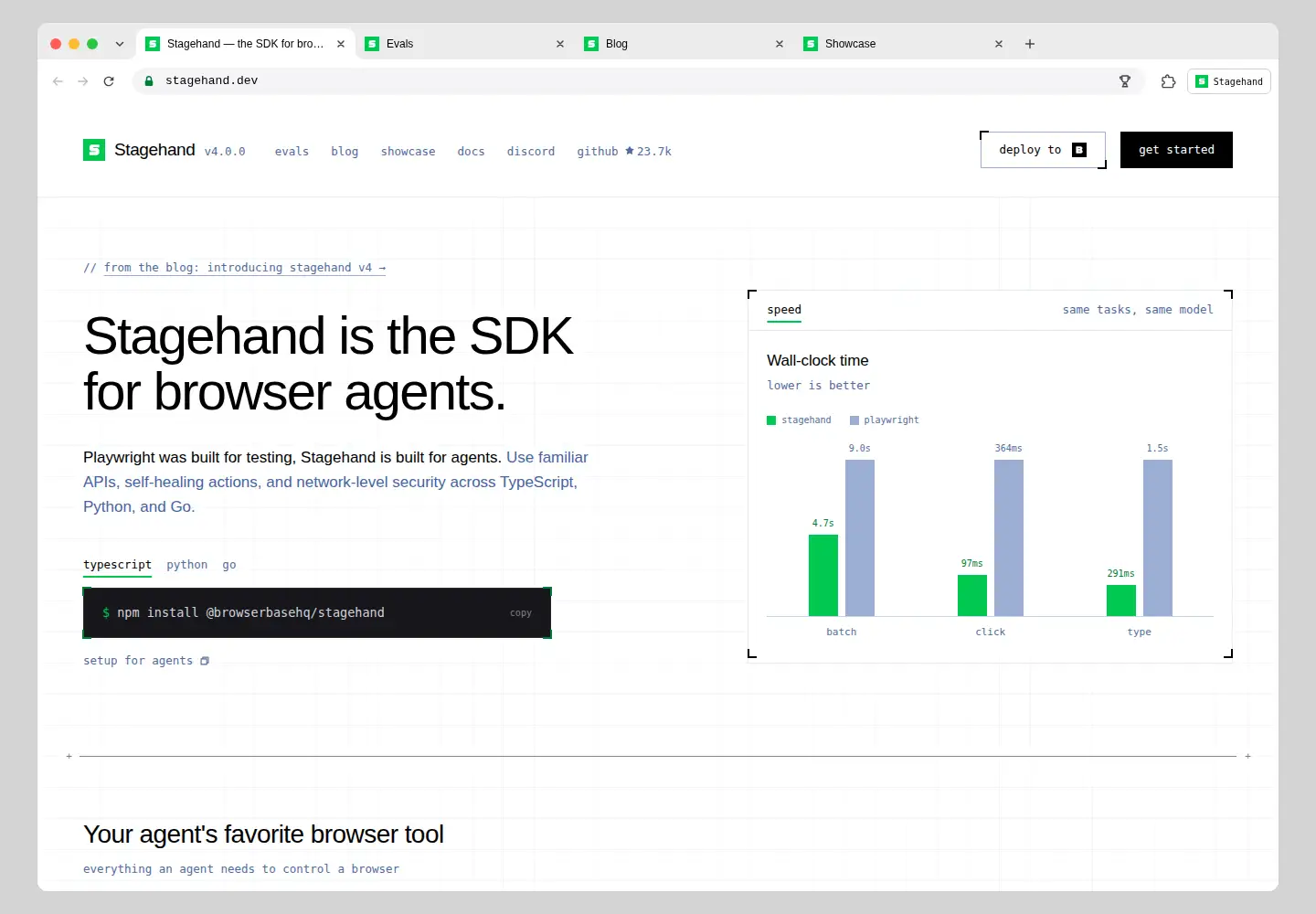Expand the tab search chevron
This screenshot has width=1316, height=914.
click(x=120, y=44)
